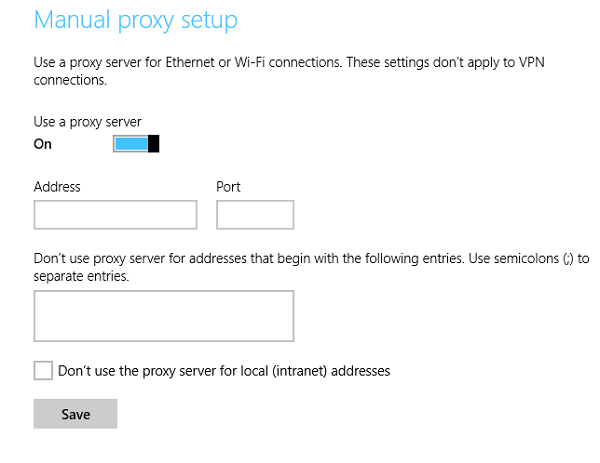The width and height of the screenshot is (600, 463).
Task: Check the local intranet addresses checkbox
Action: coord(43,371)
